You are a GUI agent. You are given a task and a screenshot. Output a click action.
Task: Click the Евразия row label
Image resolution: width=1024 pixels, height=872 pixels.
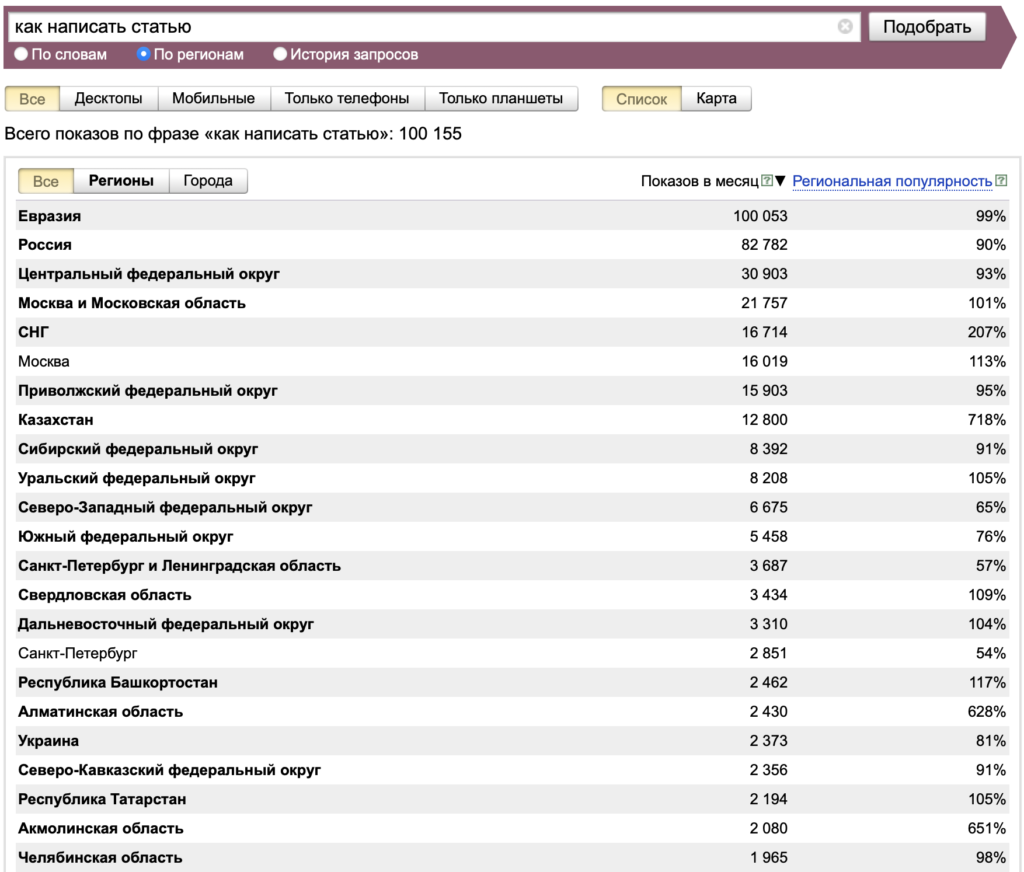[x=50, y=216]
